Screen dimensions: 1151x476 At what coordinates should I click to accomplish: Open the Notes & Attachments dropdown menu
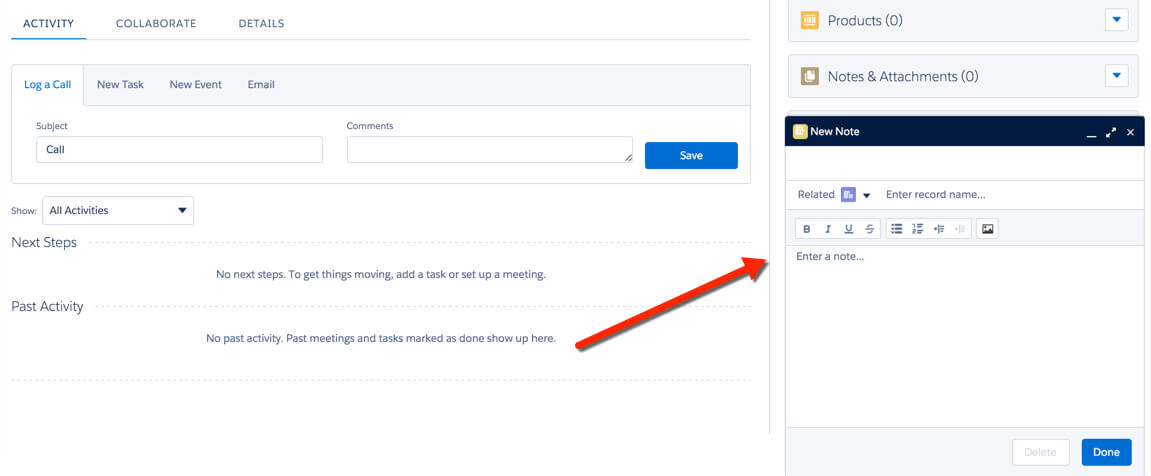tap(1116, 76)
